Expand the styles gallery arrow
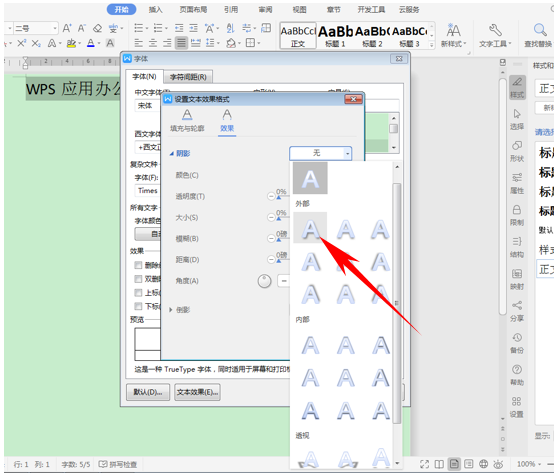This screenshot has height=473, width=554. click(431, 45)
